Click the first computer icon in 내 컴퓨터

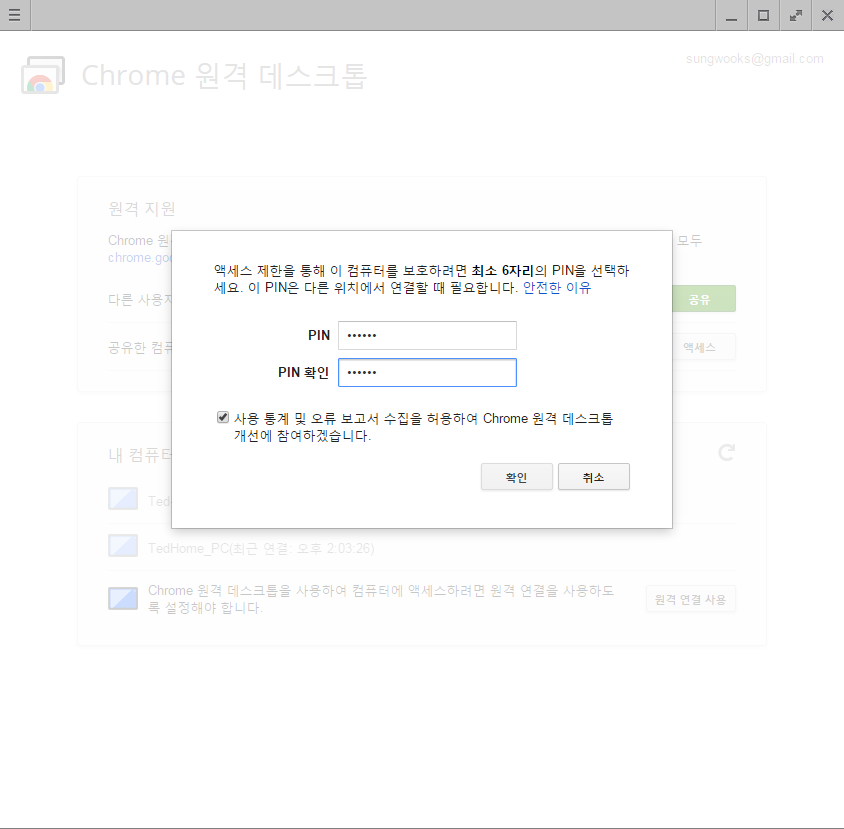tap(123, 498)
